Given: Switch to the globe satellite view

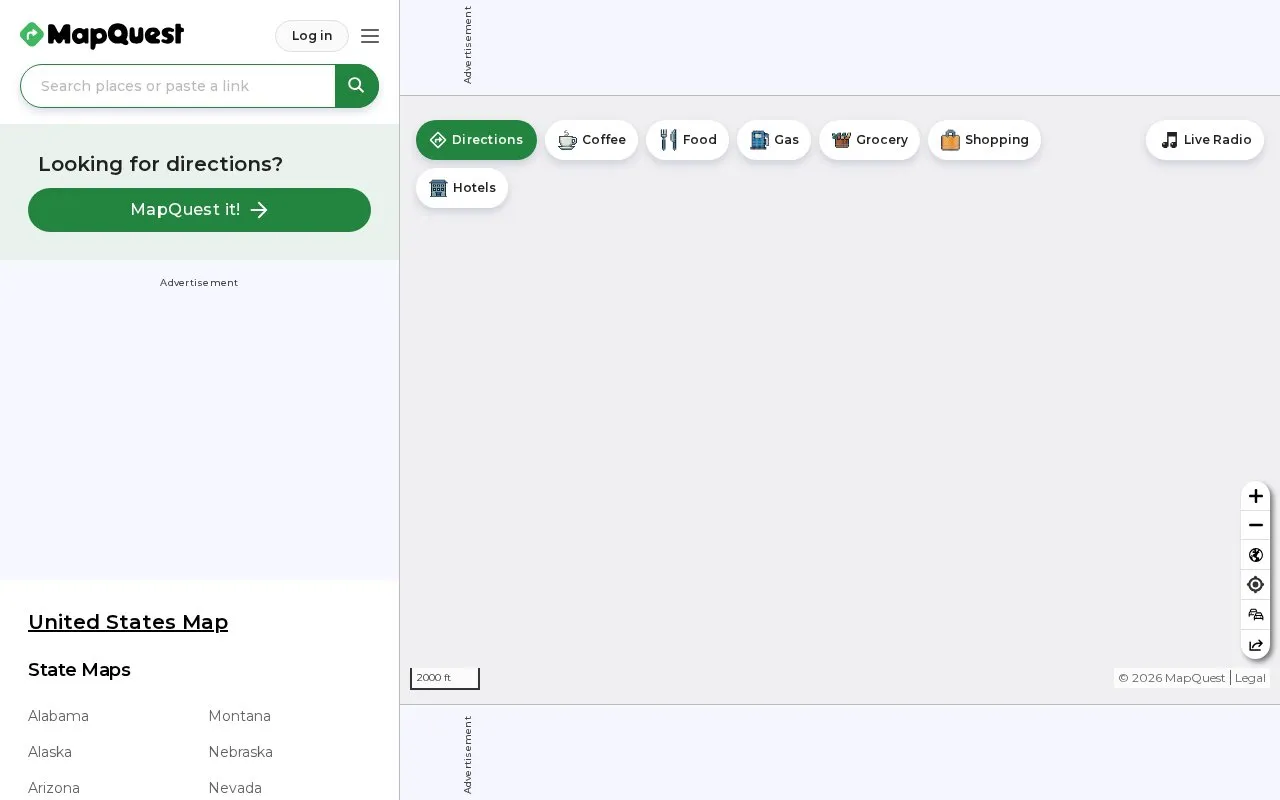Looking at the screenshot, I should click(1256, 555).
